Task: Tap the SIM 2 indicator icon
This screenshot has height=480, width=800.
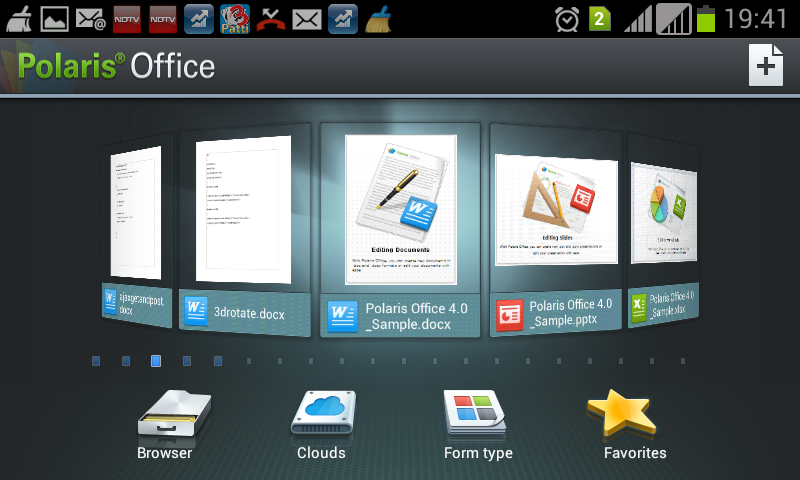Action: [599, 19]
